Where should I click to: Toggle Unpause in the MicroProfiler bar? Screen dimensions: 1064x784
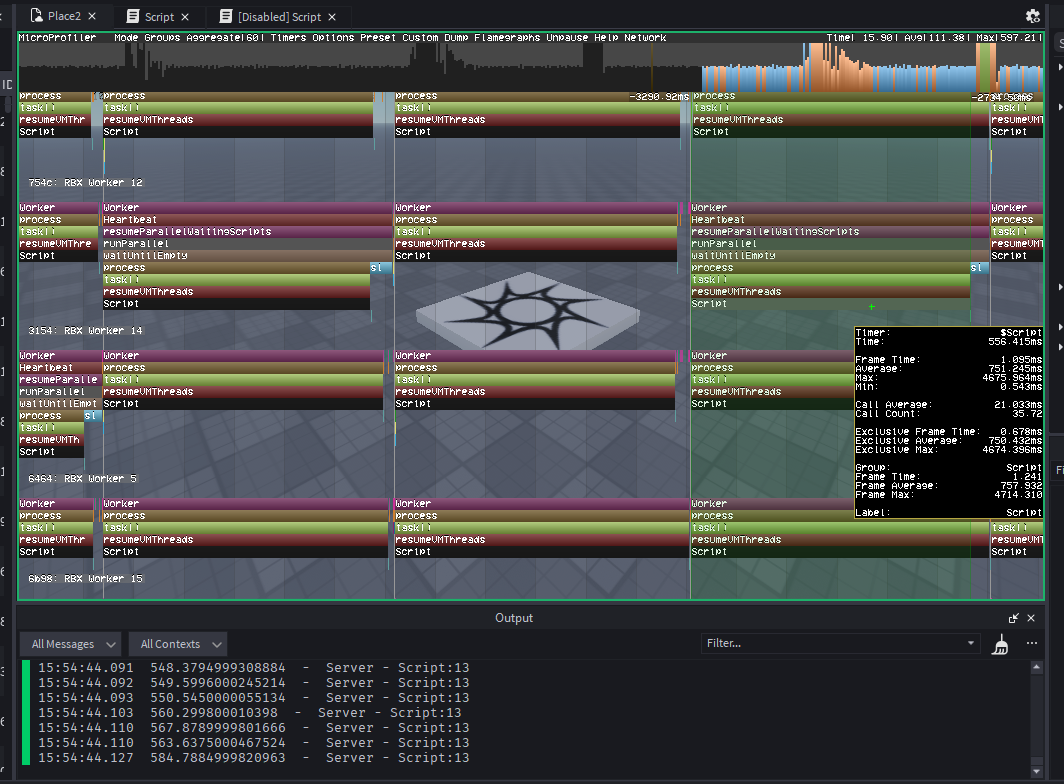click(x=567, y=37)
